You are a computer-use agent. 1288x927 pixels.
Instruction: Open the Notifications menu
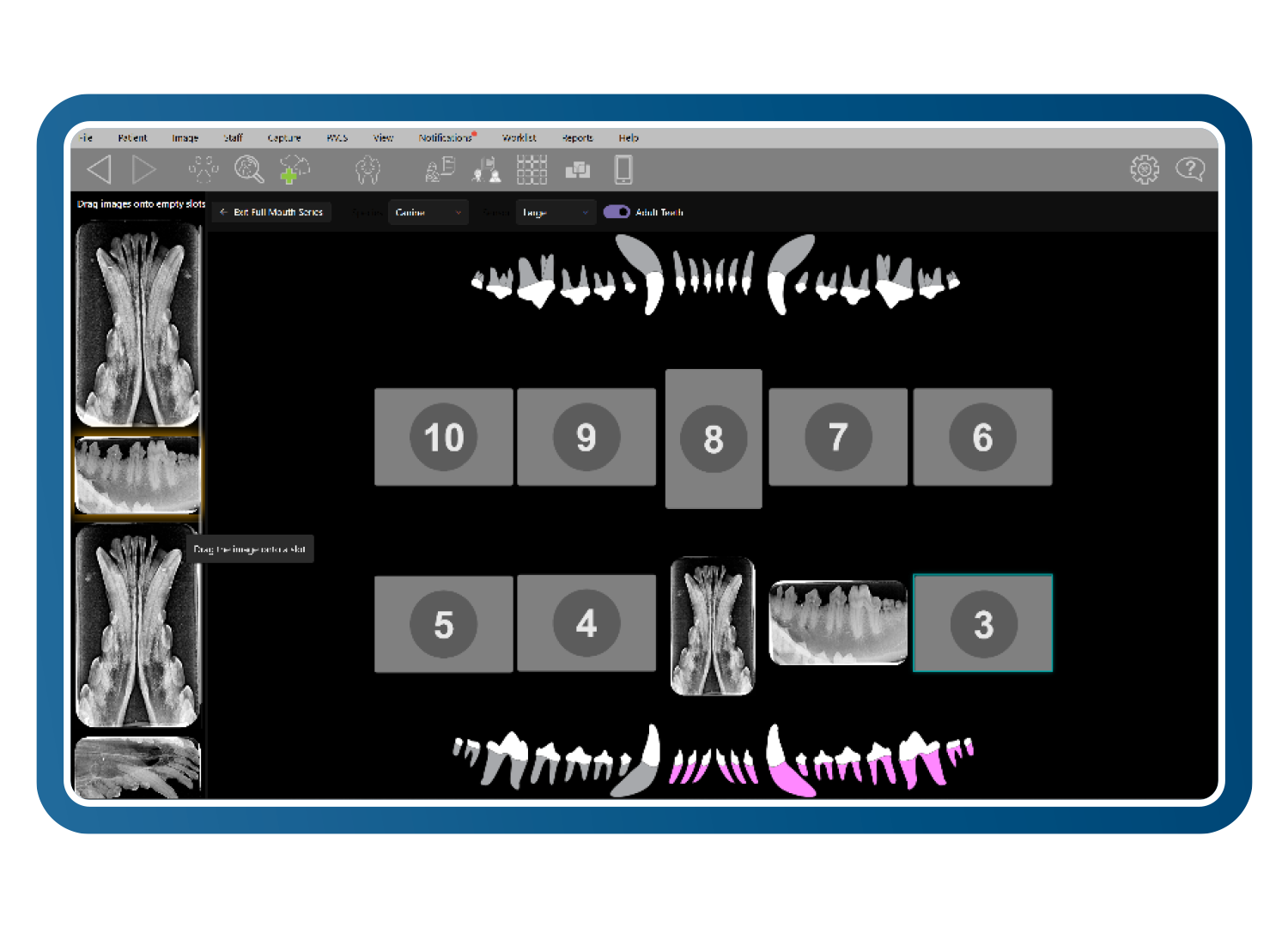(444, 137)
